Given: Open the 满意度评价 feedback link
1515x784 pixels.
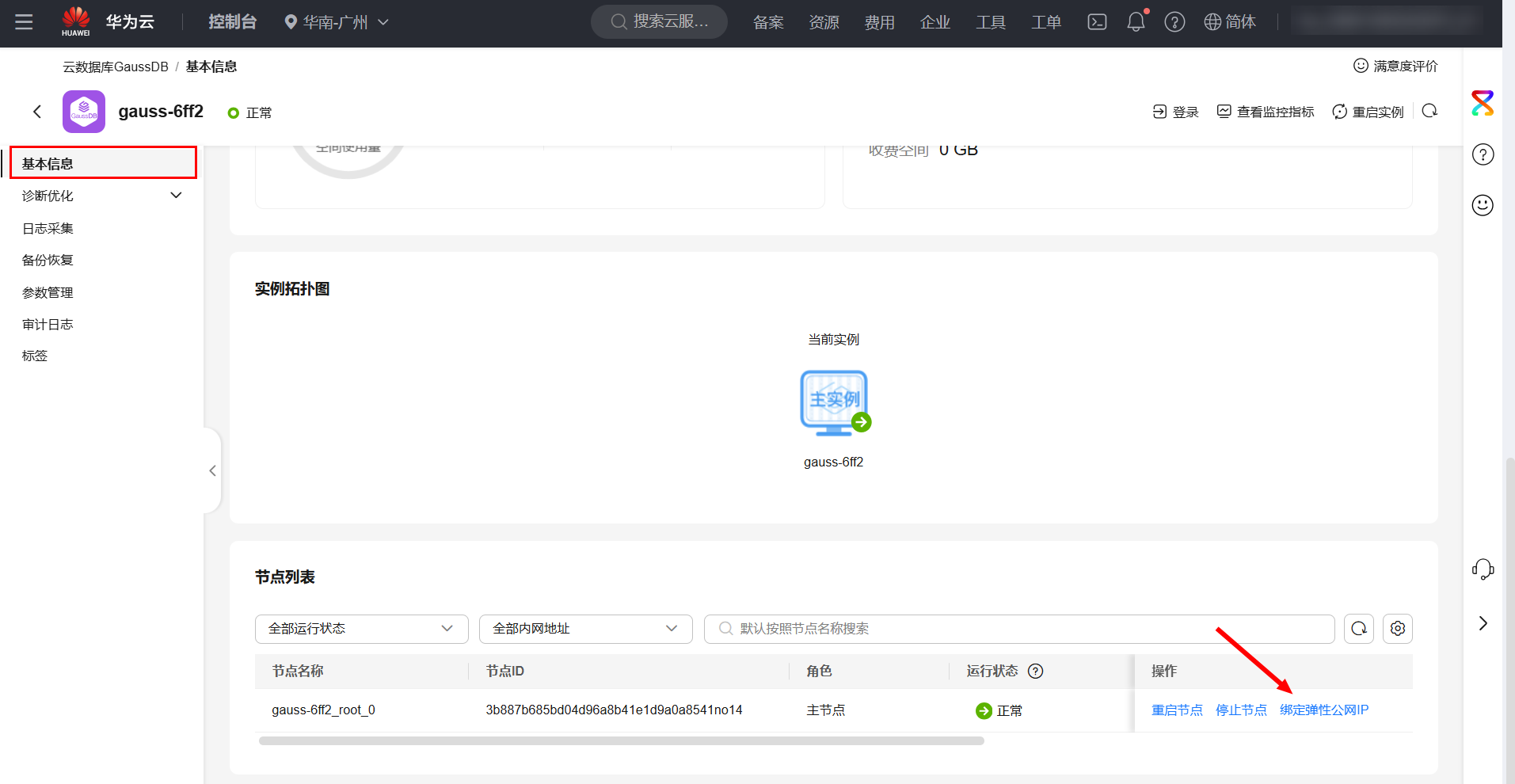Looking at the screenshot, I should (1395, 66).
